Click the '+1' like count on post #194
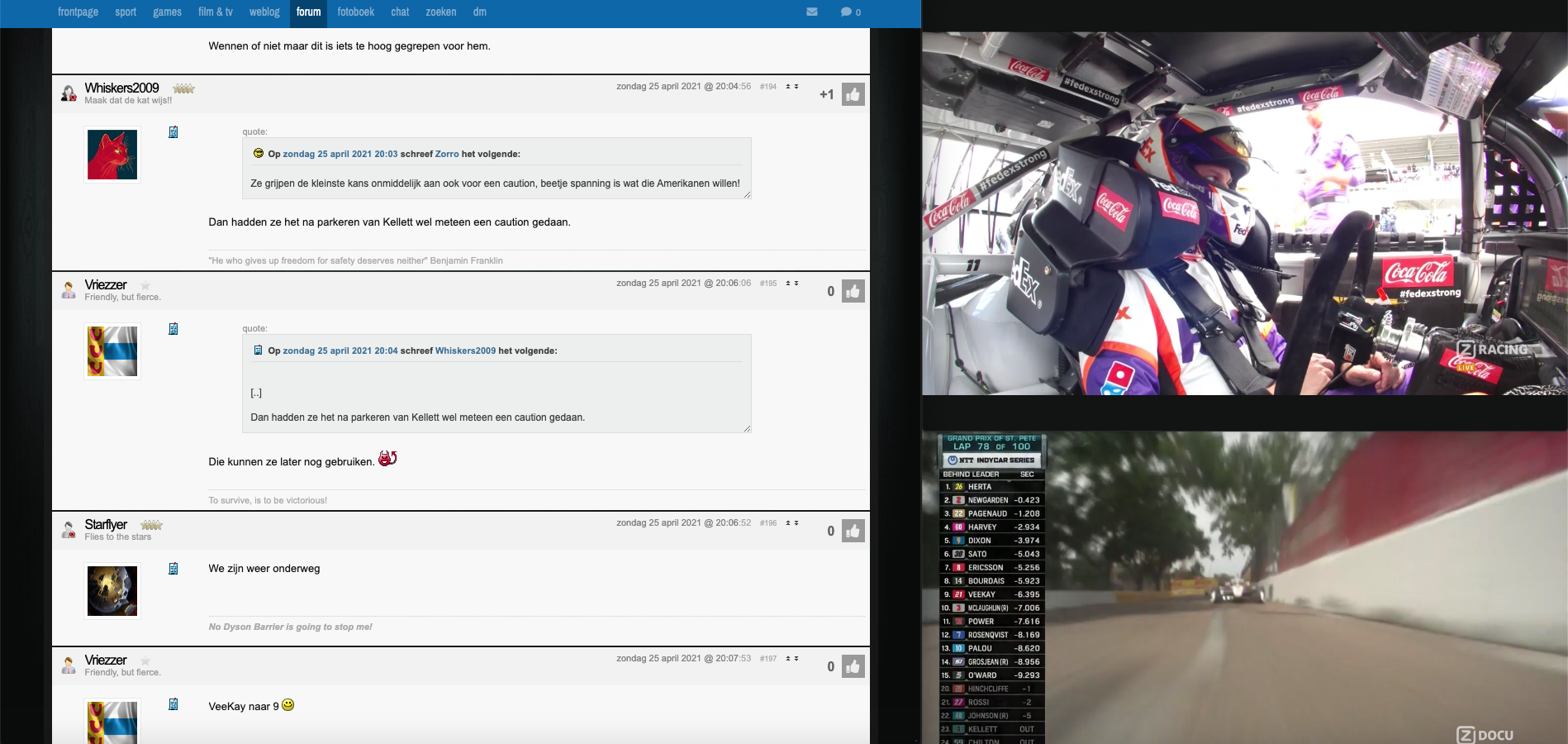 (x=826, y=94)
